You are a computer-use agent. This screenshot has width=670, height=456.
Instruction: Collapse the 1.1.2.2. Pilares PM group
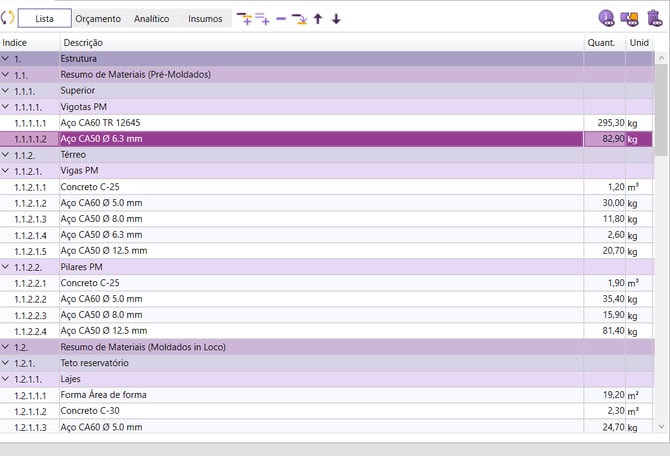(x=6, y=267)
